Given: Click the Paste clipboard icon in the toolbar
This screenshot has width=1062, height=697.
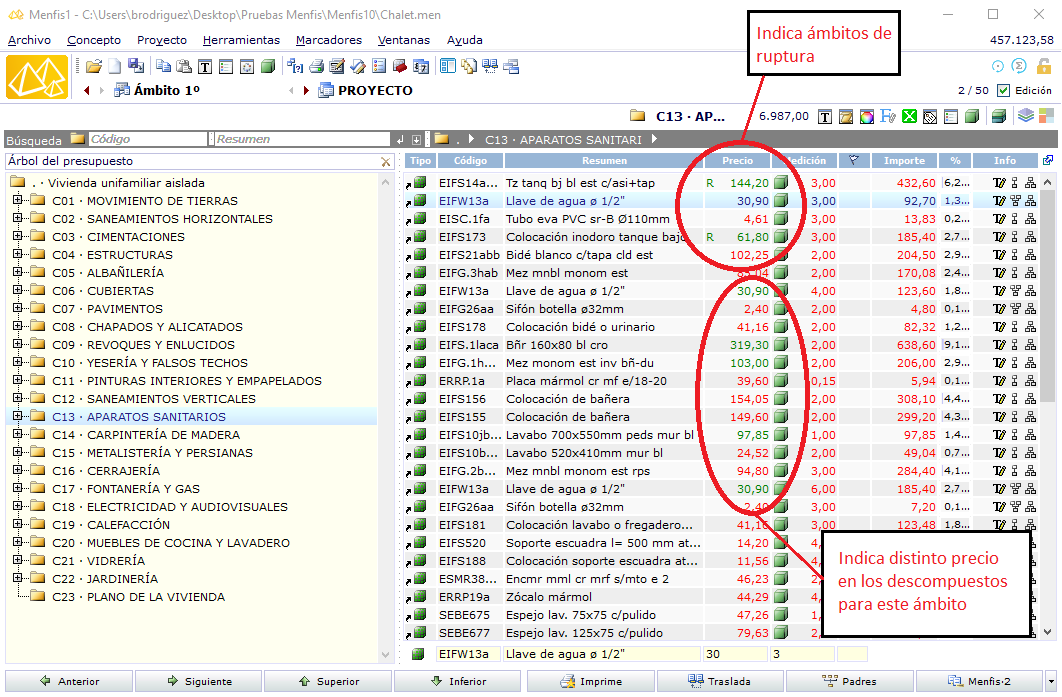Looking at the screenshot, I should 184,66.
